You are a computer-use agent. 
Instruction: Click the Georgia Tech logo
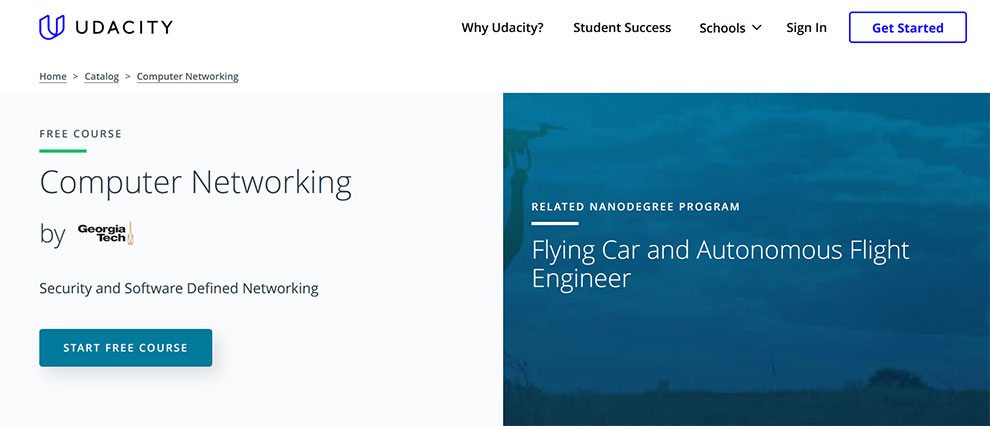[106, 234]
